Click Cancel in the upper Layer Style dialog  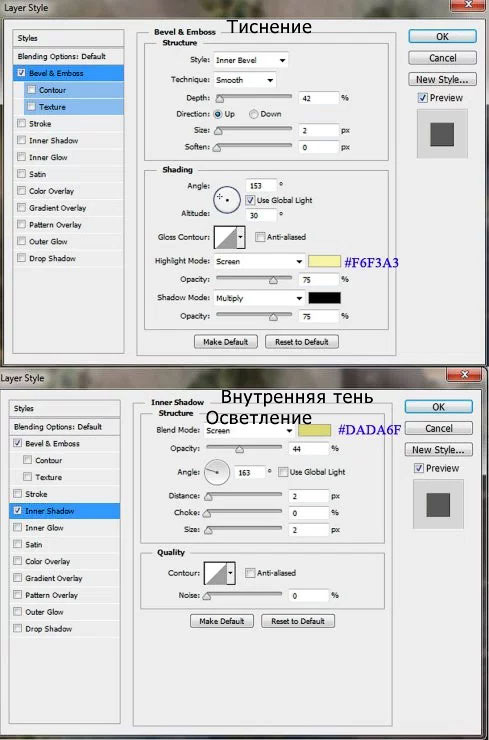pos(442,58)
